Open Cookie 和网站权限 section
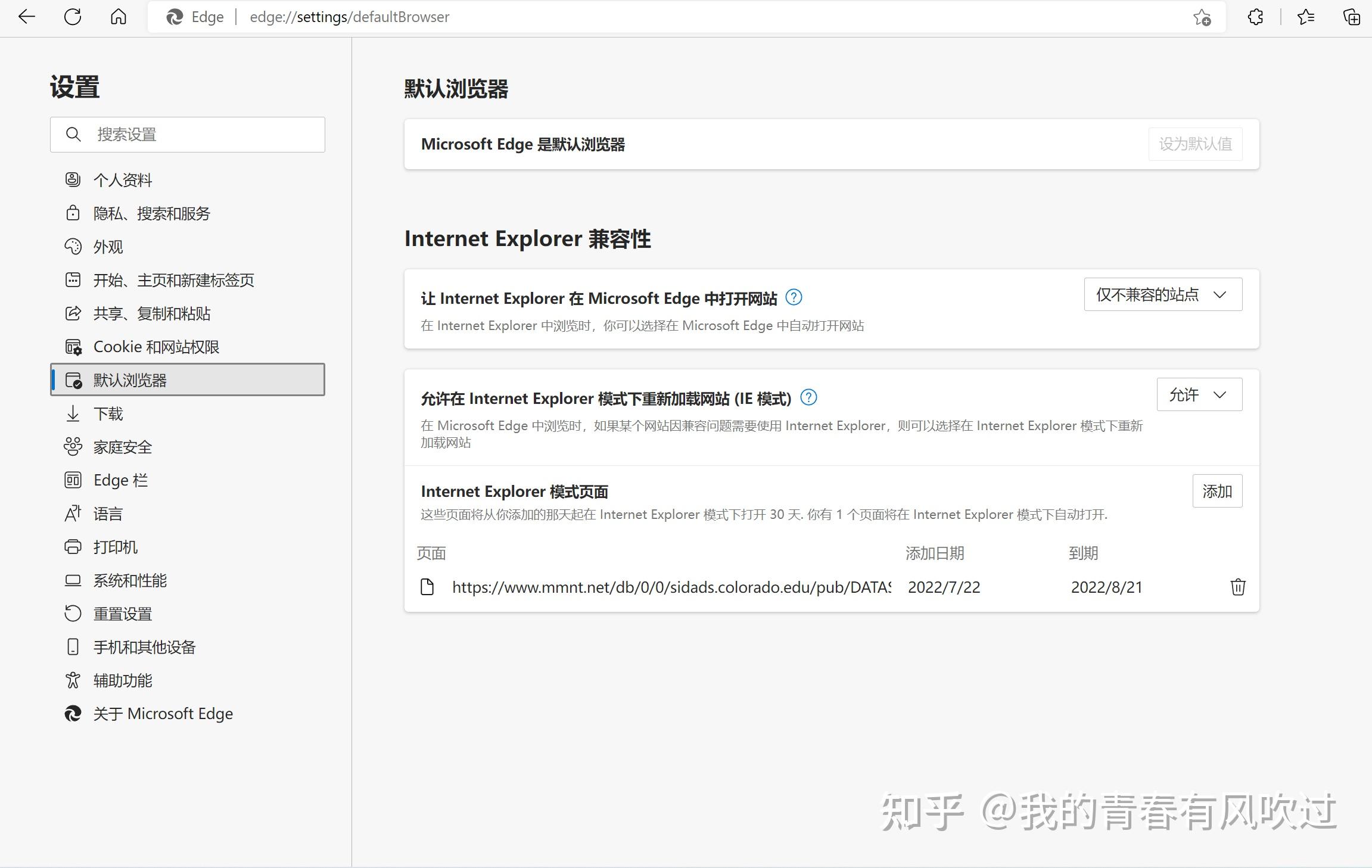The height and width of the screenshot is (868, 1372). [x=156, y=347]
